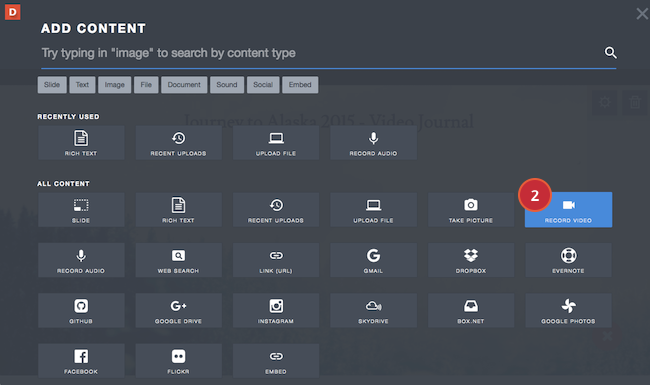This screenshot has width=650, height=385.
Task: Select Rich Text tile under All Content
Action: [178, 210]
